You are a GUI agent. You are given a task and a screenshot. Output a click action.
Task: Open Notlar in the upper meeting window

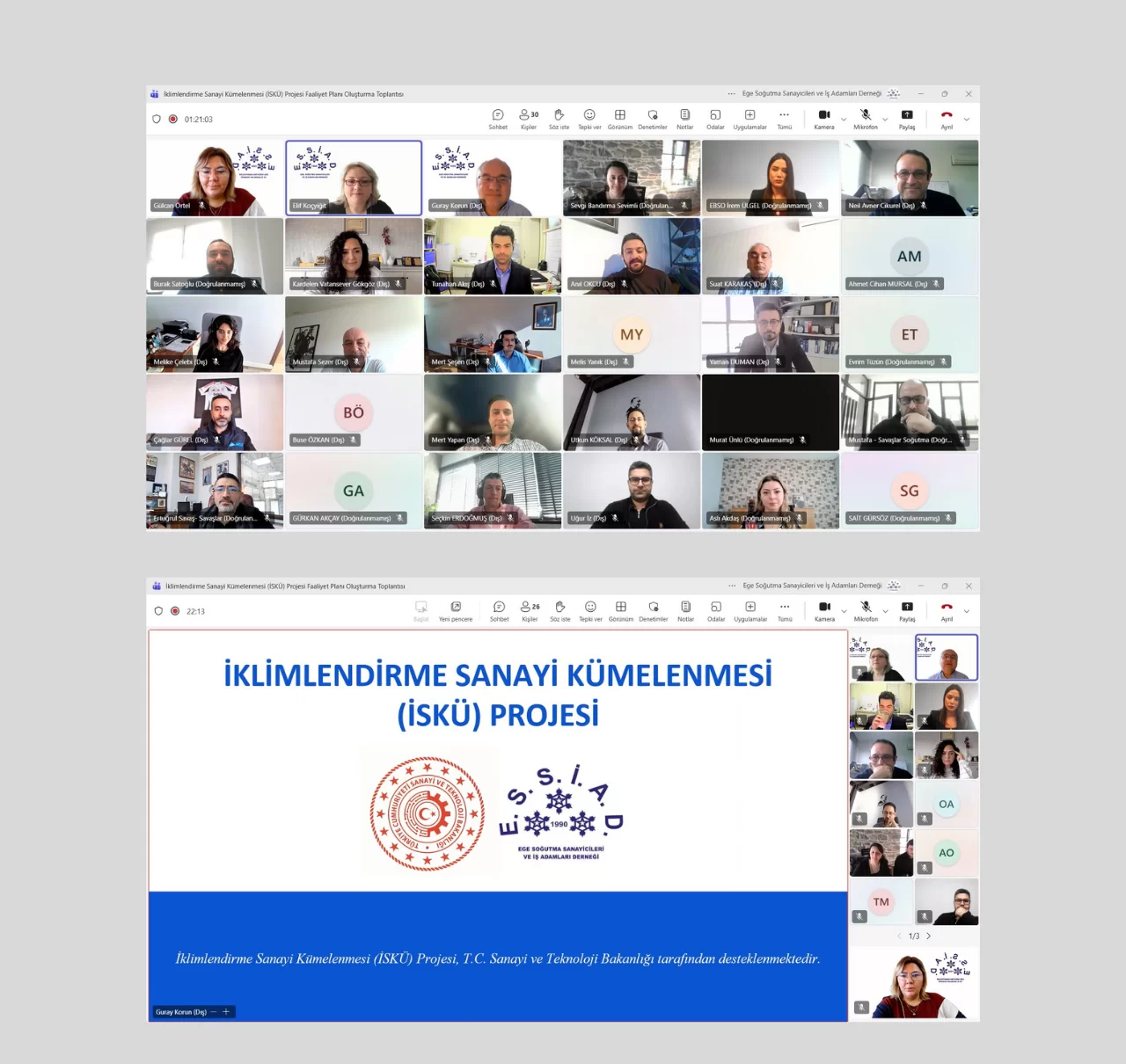(684, 119)
